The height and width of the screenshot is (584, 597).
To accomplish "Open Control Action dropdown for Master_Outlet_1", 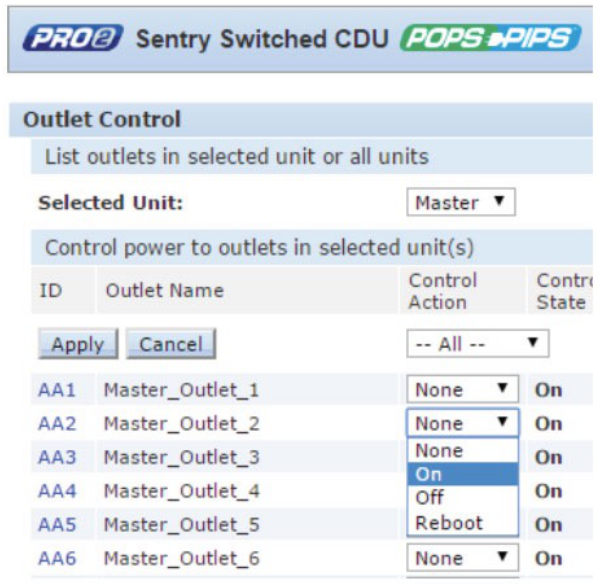I will 462,389.
